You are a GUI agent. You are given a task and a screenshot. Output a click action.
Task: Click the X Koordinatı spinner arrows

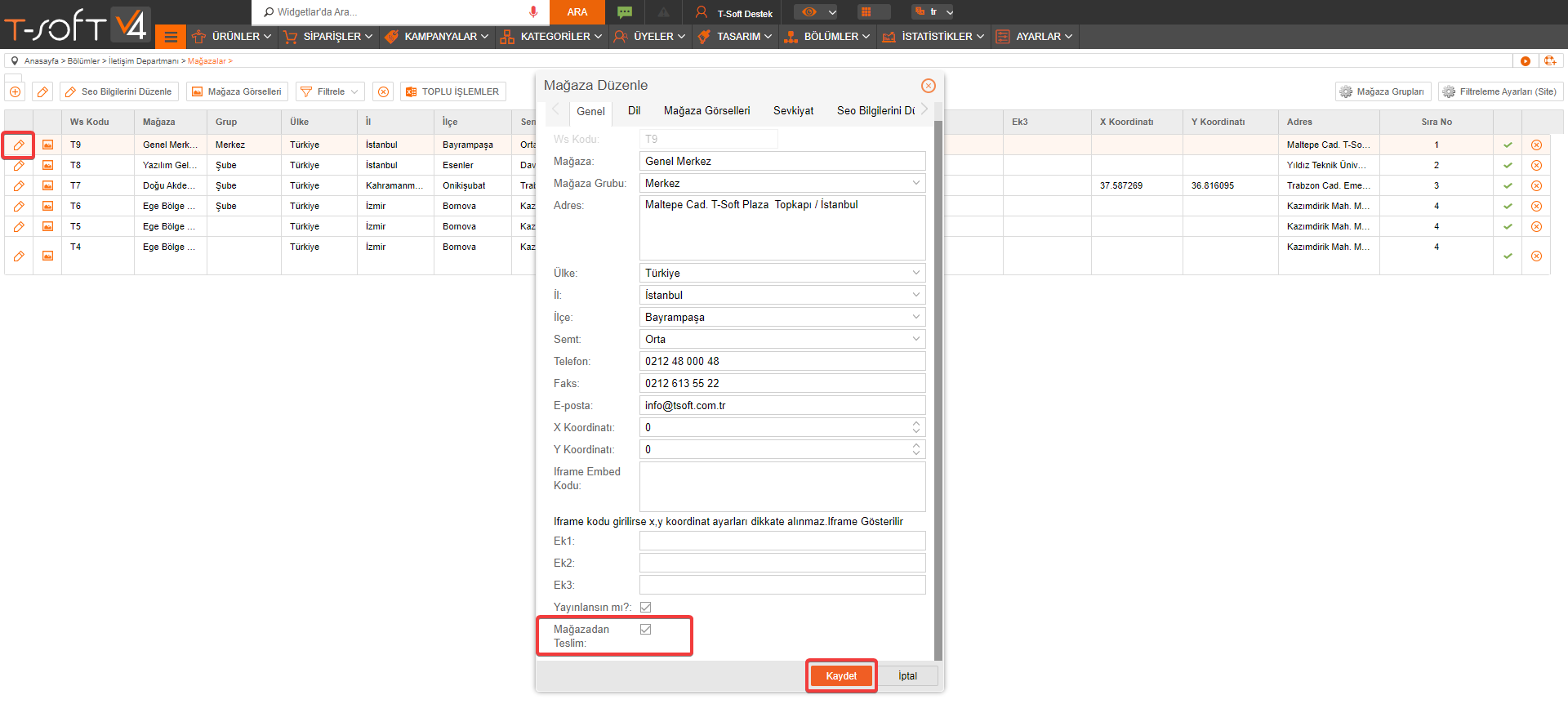(916, 427)
